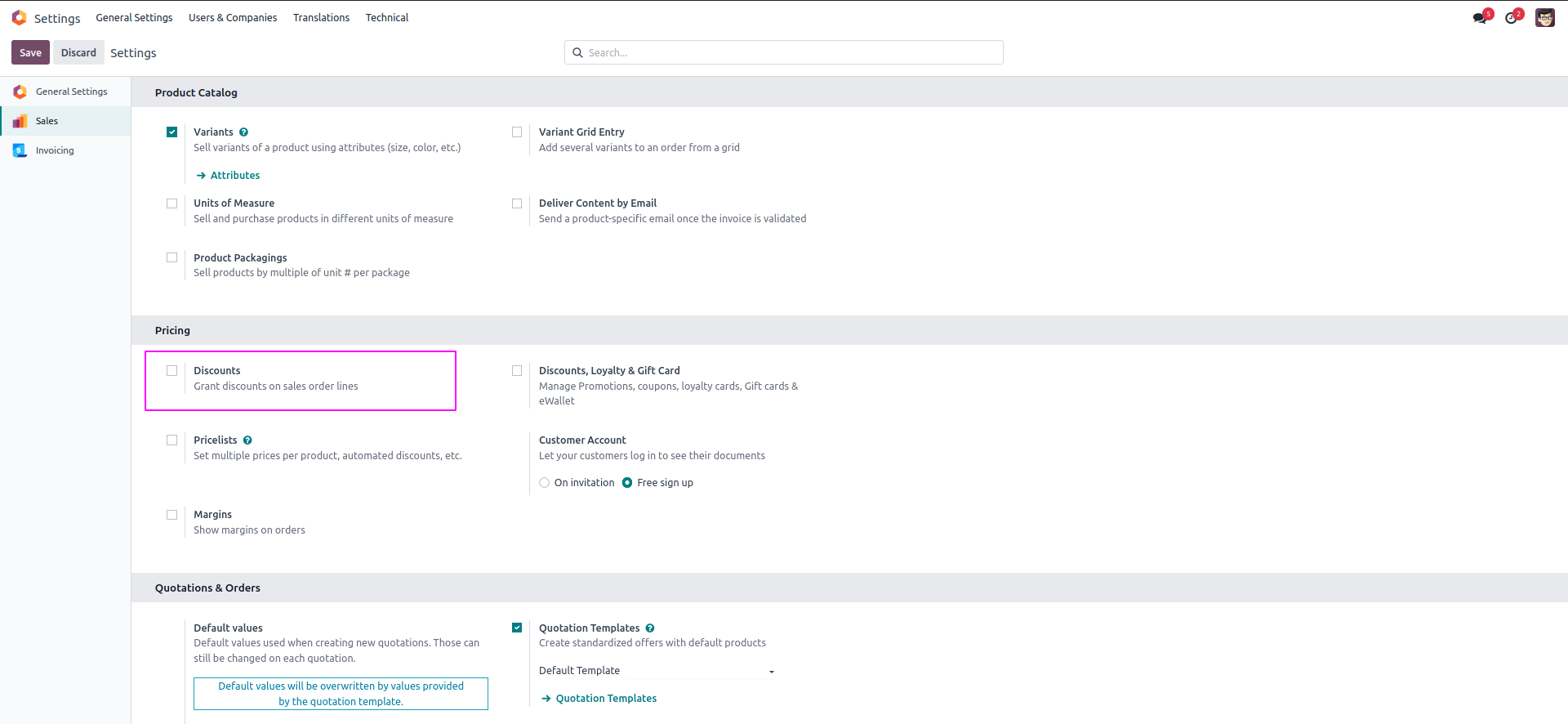Click into the settings Search field

(x=784, y=52)
